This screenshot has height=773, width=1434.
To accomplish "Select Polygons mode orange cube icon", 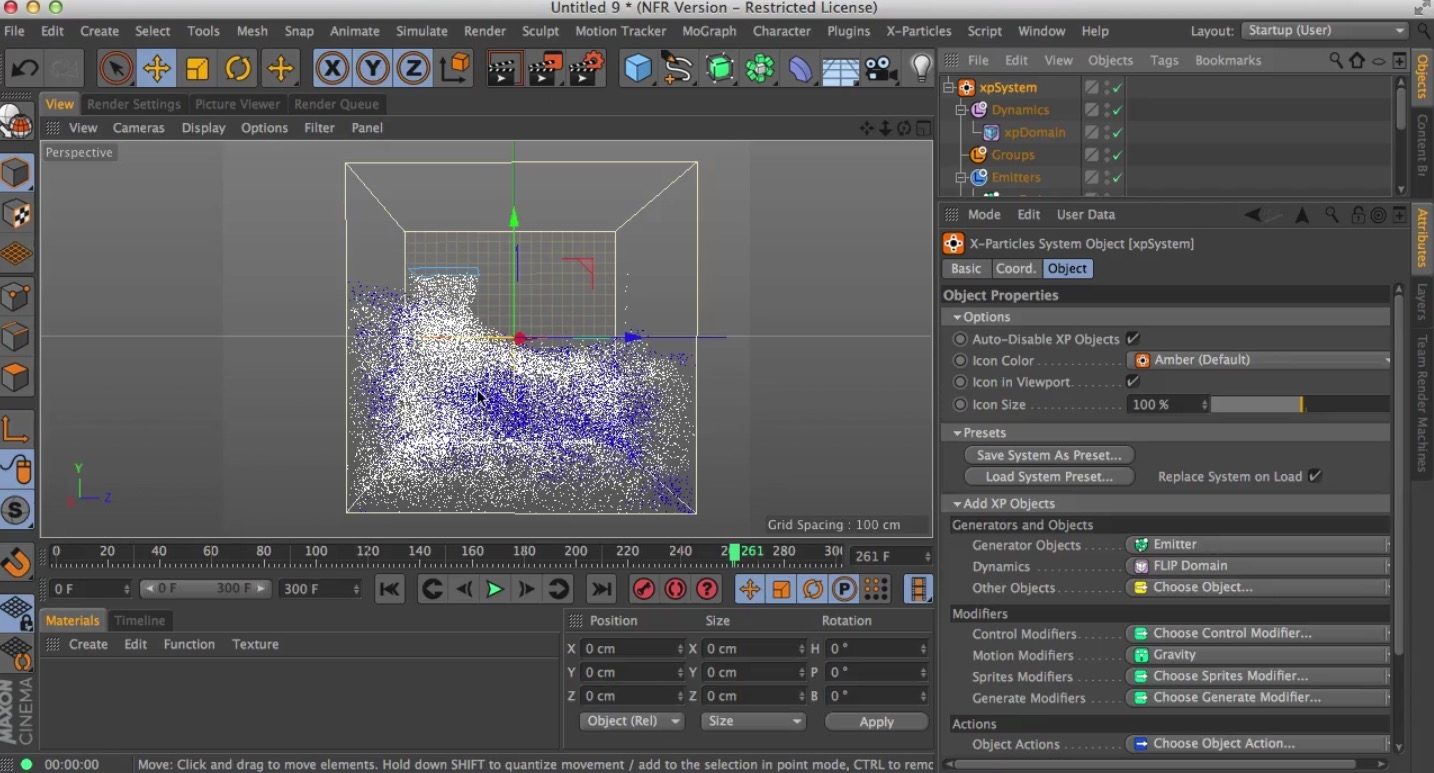I will 15,378.
